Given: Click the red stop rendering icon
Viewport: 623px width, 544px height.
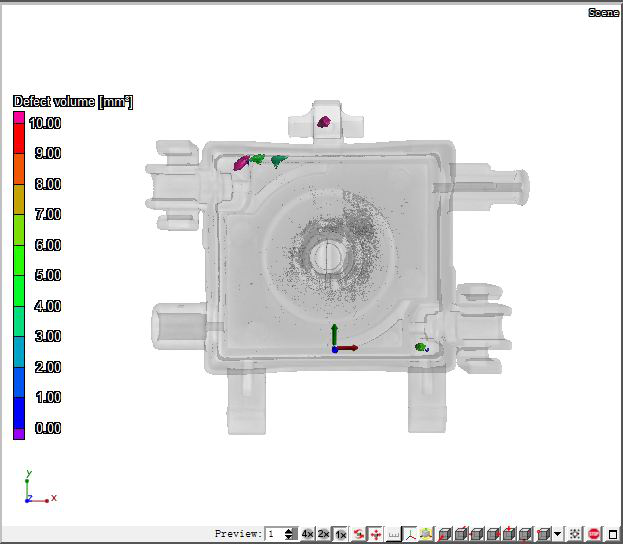Looking at the screenshot, I should [x=594, y=534].
